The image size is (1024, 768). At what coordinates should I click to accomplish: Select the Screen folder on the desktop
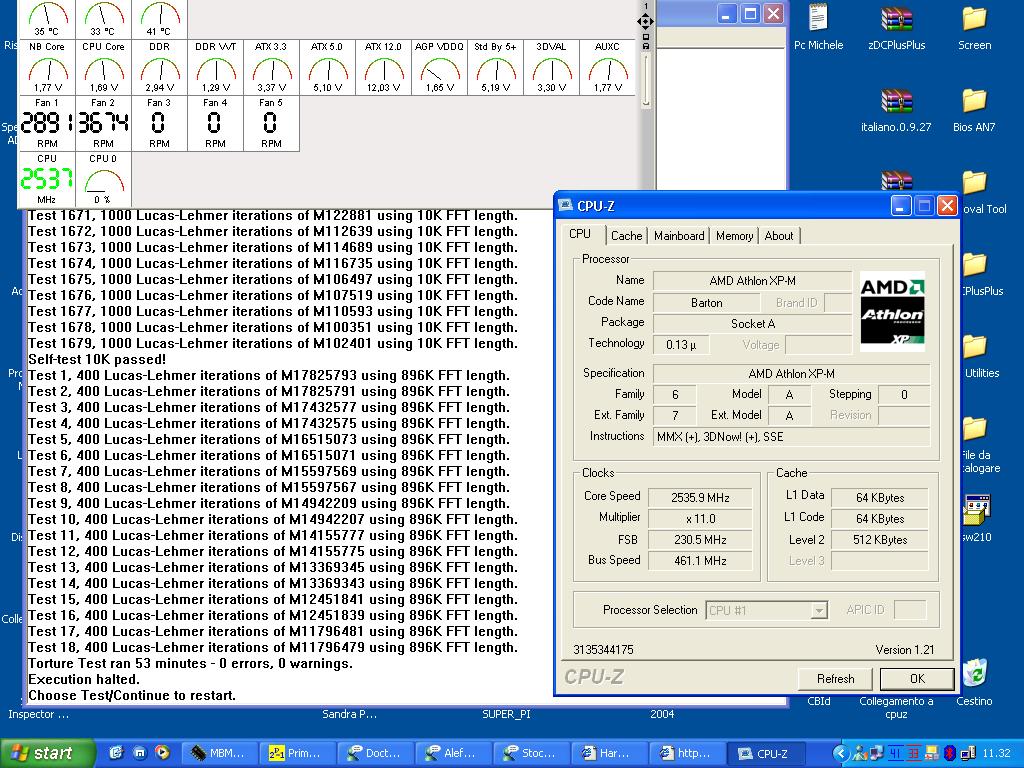(974, 18)
